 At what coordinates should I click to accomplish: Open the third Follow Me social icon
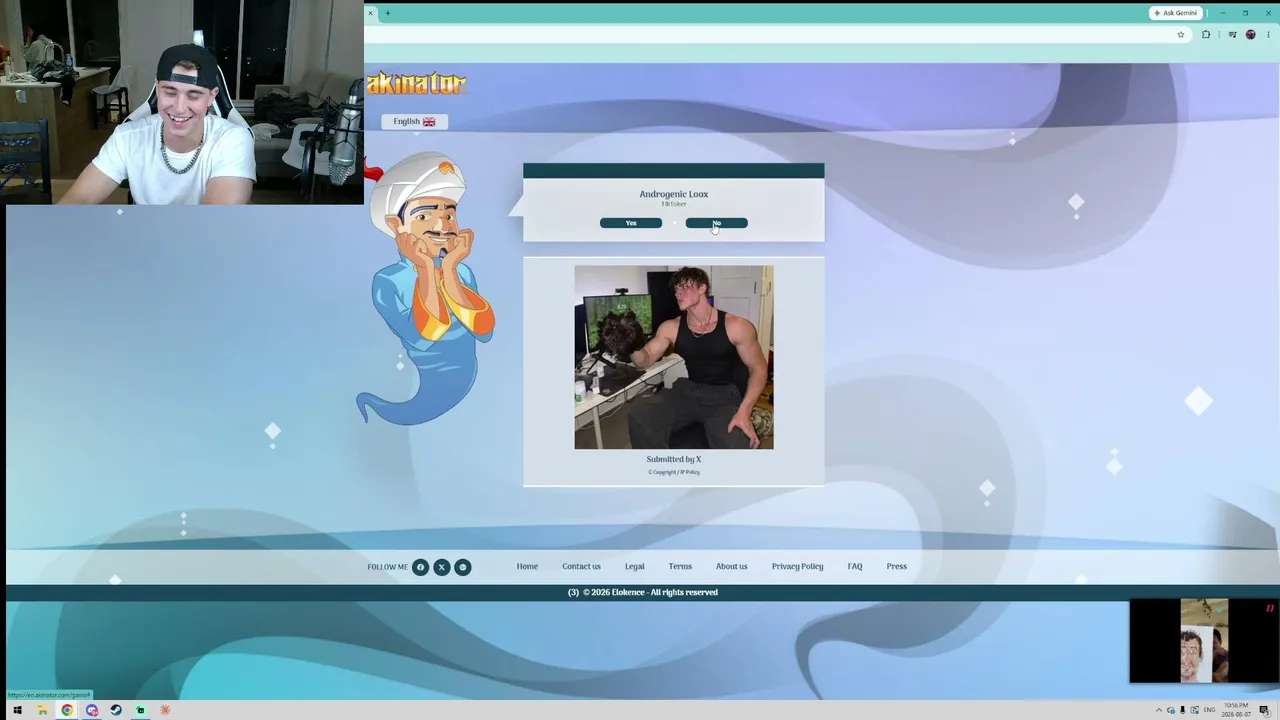pyautogui.click(x=462, y=567)
